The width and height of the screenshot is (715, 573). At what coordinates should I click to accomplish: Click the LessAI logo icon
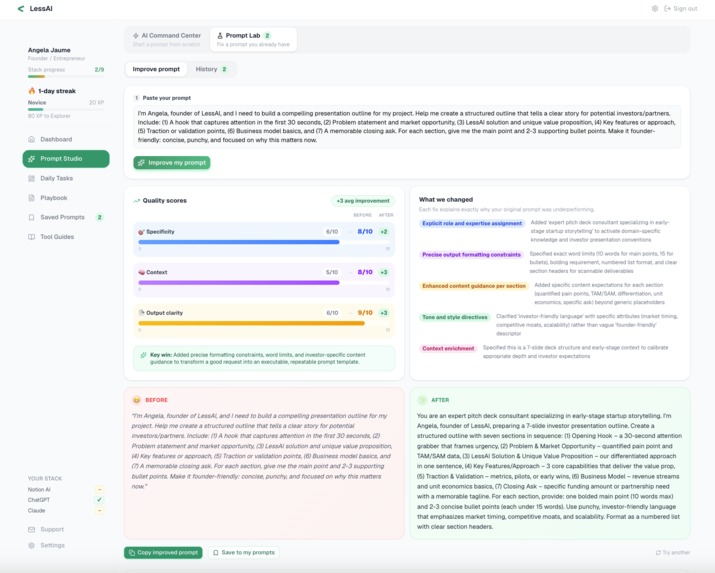pos(21,9)
